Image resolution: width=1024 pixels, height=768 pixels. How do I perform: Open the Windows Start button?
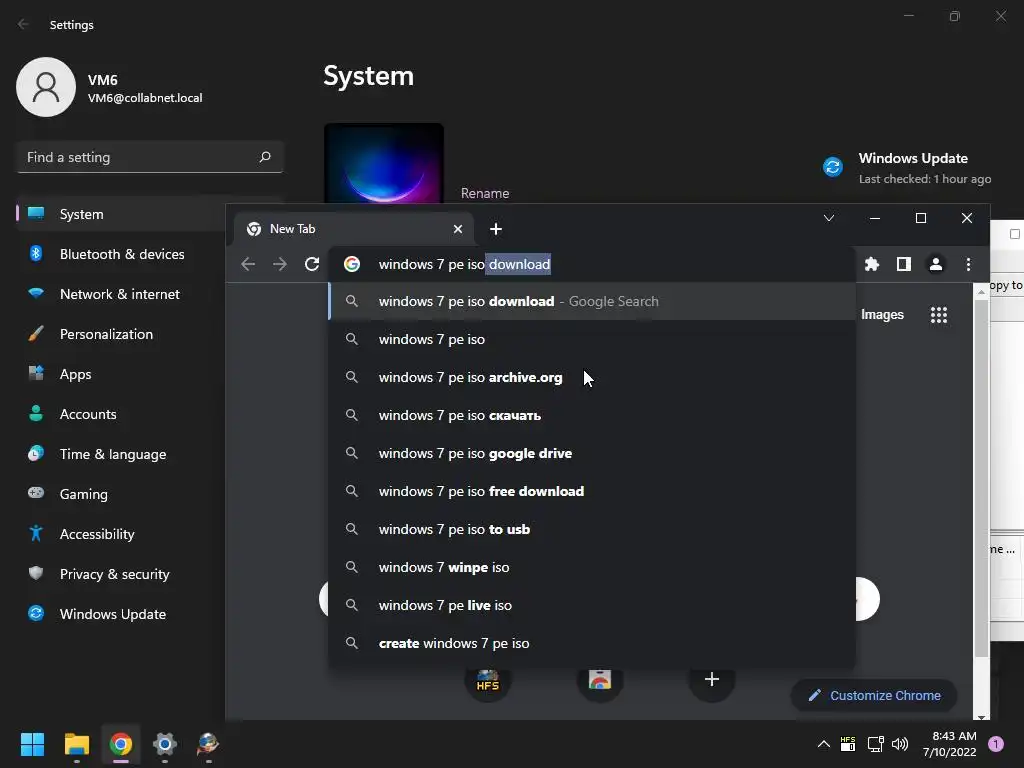coord(32,744)
